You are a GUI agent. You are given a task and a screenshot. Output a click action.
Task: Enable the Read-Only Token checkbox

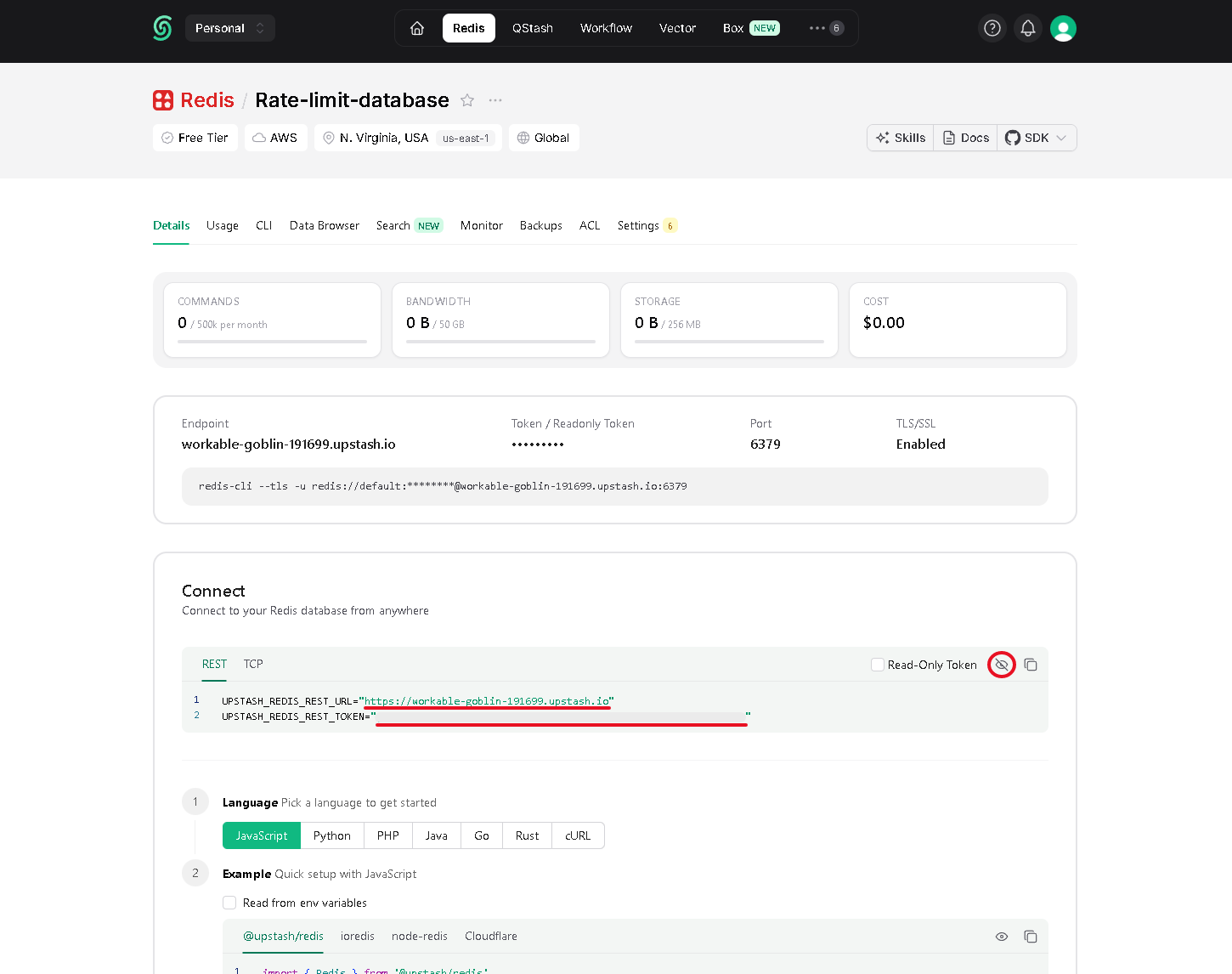pyautogui.click(x=878, y=665)
